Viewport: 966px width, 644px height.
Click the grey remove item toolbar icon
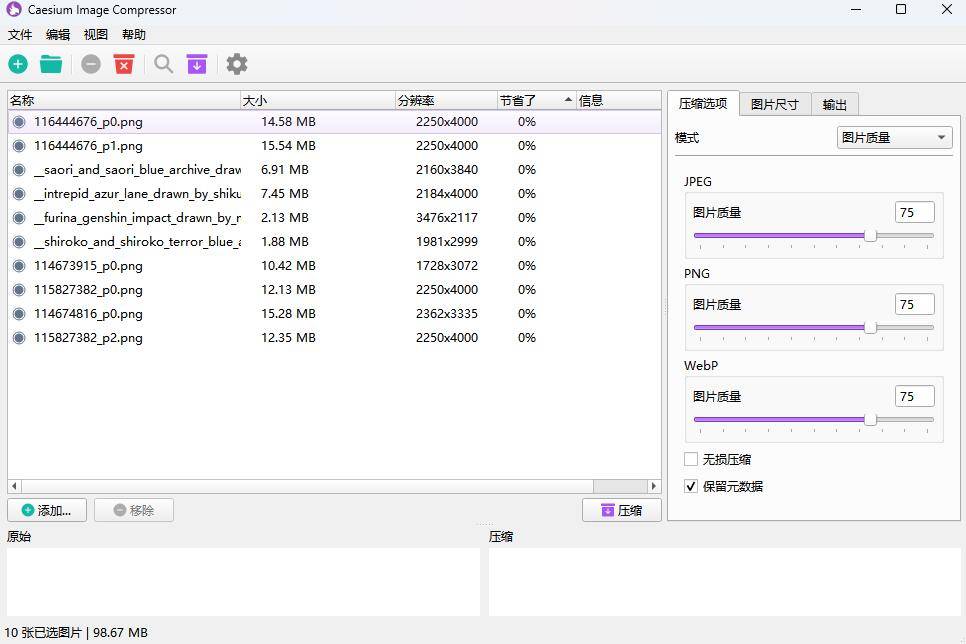[x=91, y=64]
